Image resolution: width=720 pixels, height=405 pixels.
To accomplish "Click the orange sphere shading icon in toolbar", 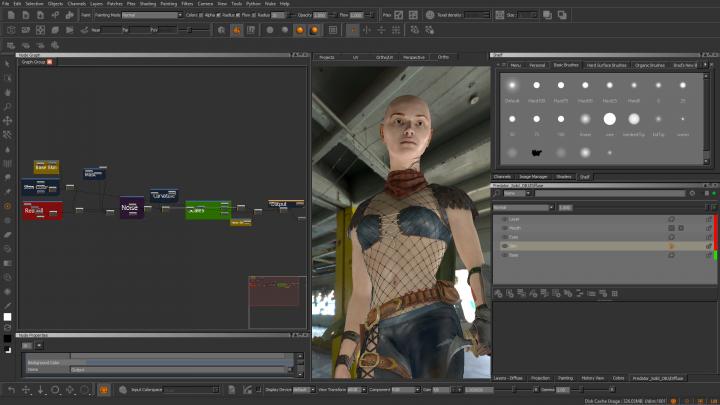I will pyautogui.click(x=298, y=30).
